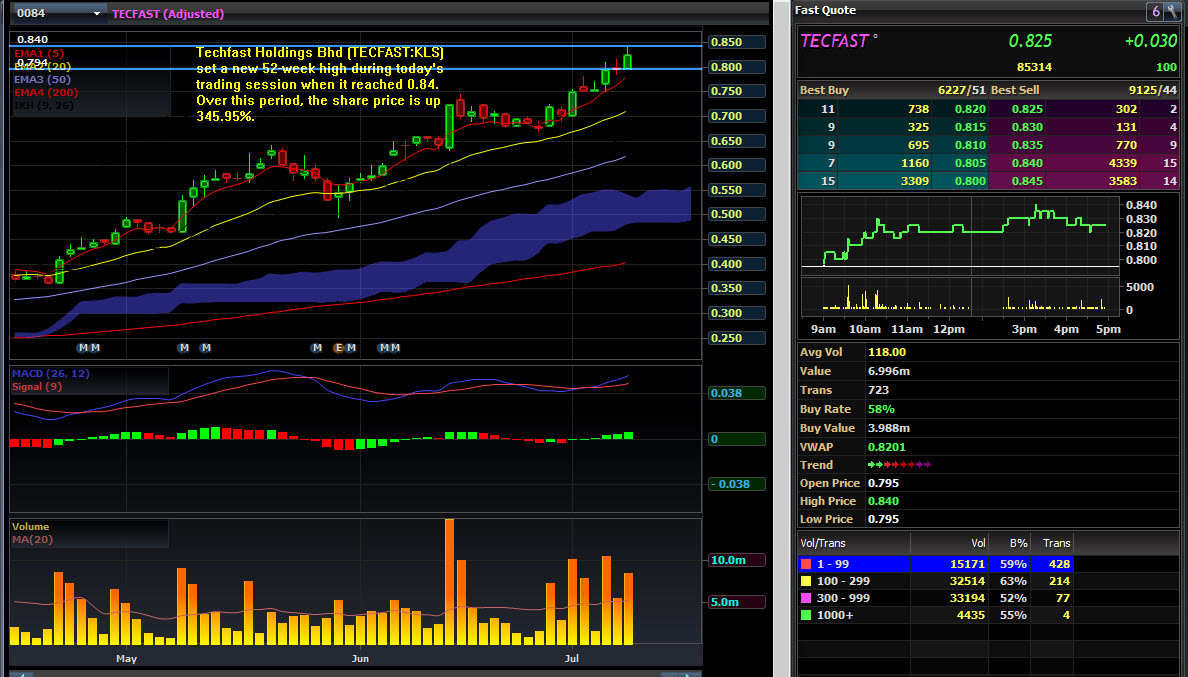
Task: Click the green swatch beside 1000+
Action: tap(806, 615)
